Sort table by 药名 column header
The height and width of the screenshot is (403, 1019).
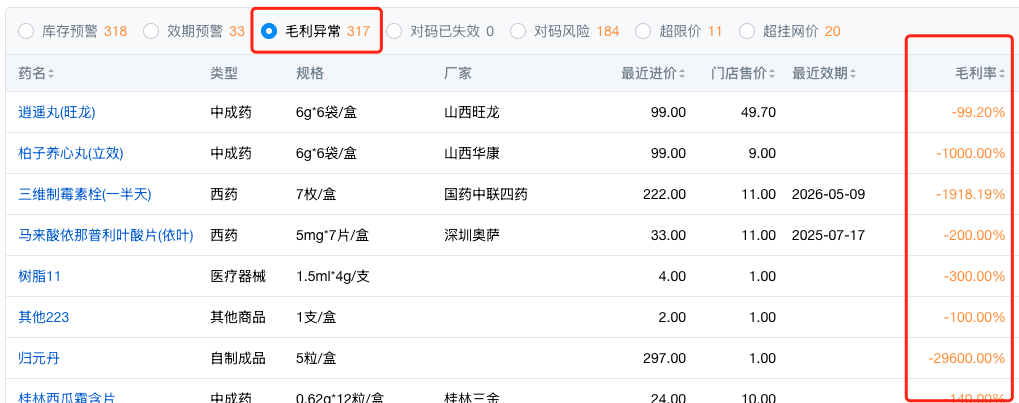click(36, 73)
